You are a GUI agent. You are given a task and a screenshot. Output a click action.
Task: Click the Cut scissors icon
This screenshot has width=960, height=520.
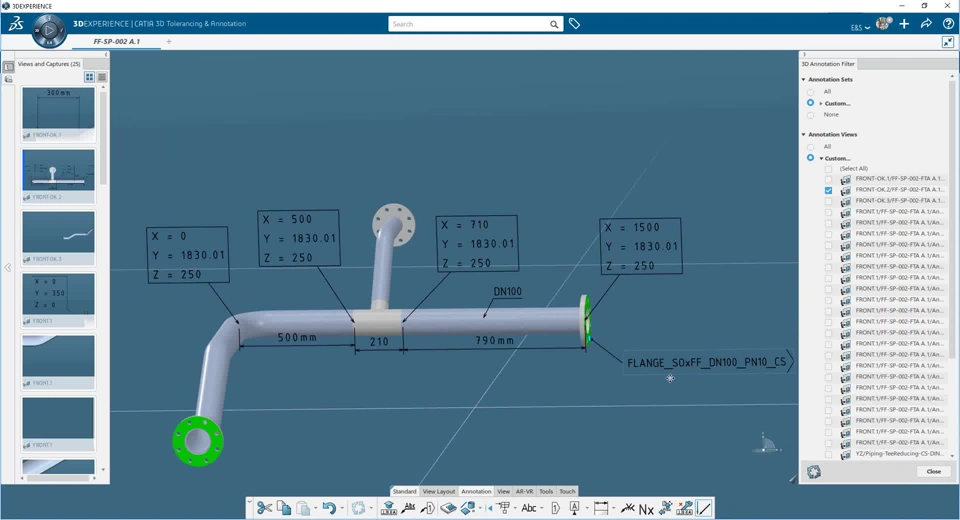(264, 508)
